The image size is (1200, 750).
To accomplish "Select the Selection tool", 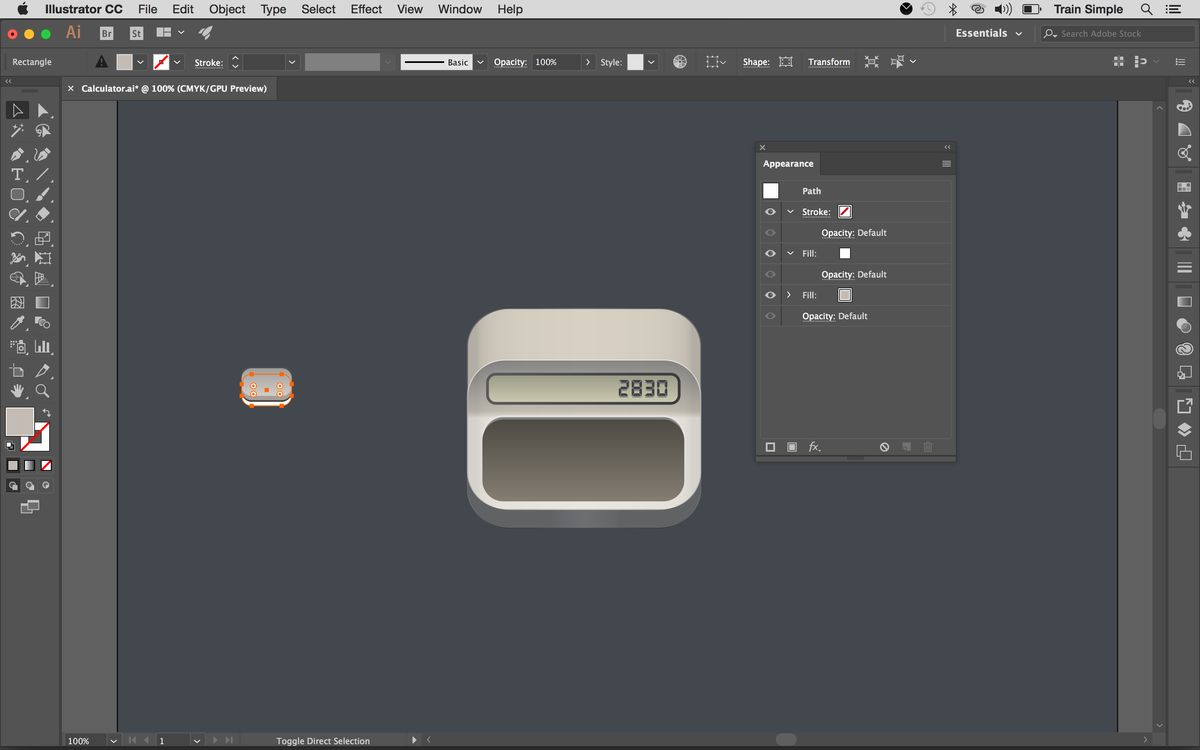I will (17, 110).
